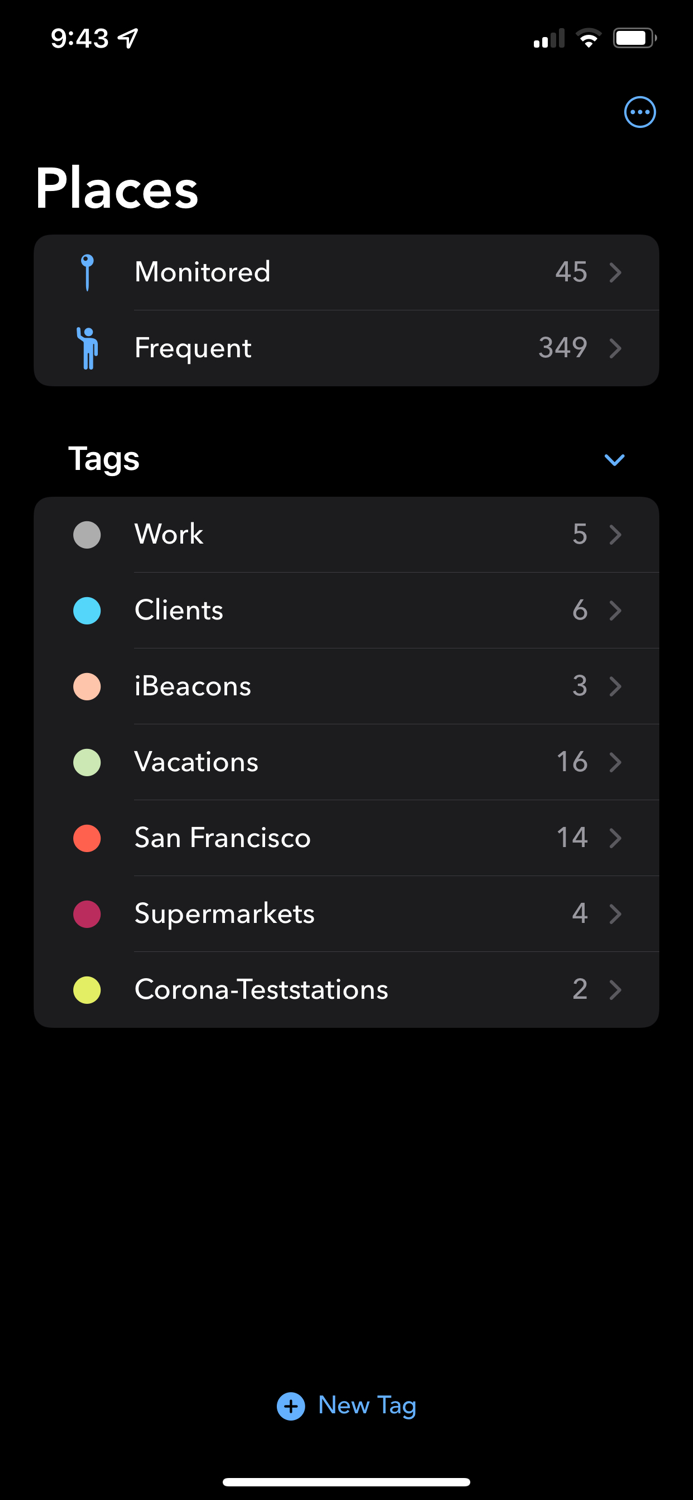The image size is (693, 1500).
Task: Collapse the Tags section using its chevron
Action: [614, 460]
